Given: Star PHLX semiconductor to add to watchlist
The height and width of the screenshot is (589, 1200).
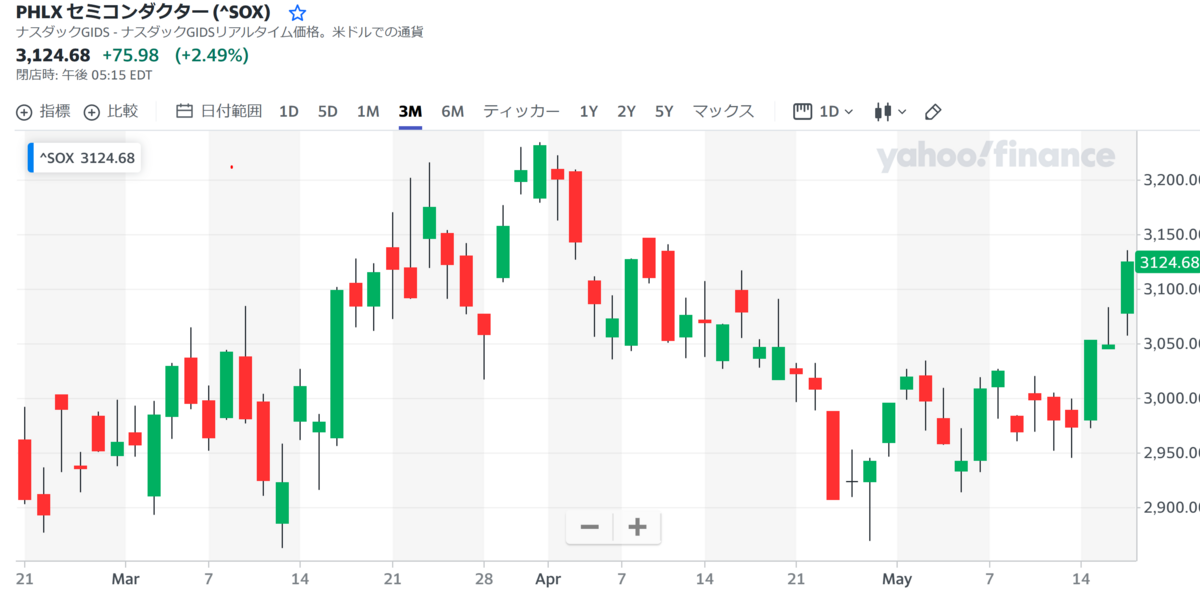Looking at the screenshot, I should coord(297,13).
